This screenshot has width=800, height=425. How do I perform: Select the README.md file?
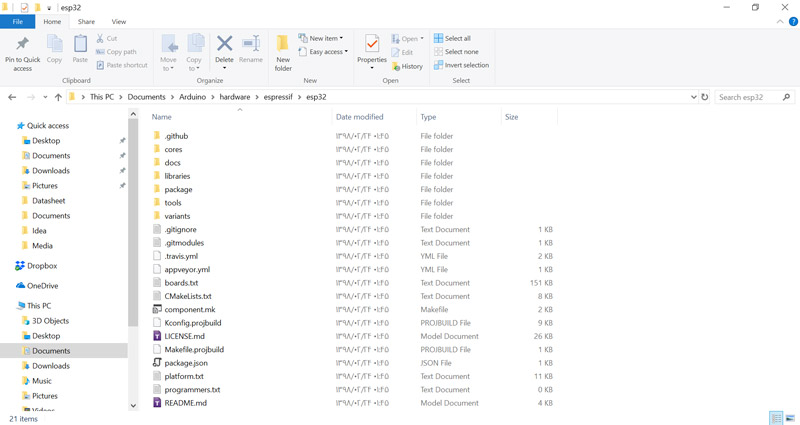click(x=185, y=403)
